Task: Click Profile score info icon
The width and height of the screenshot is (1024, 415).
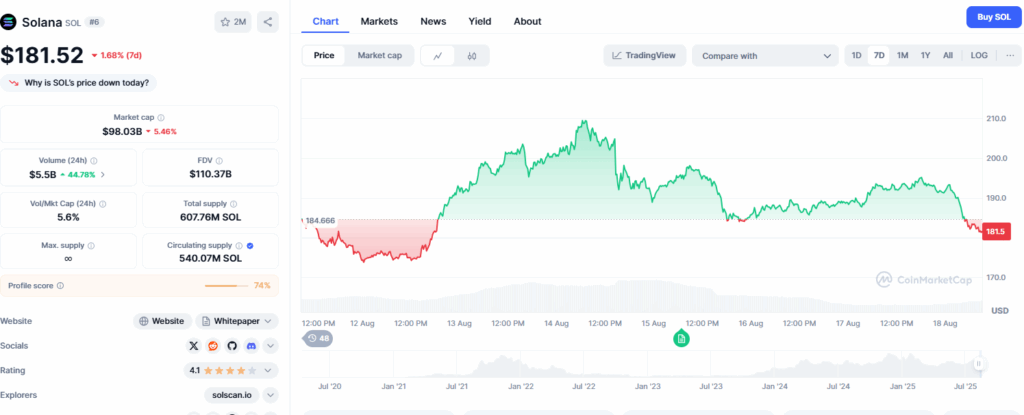Action: (x=60, y=286)
